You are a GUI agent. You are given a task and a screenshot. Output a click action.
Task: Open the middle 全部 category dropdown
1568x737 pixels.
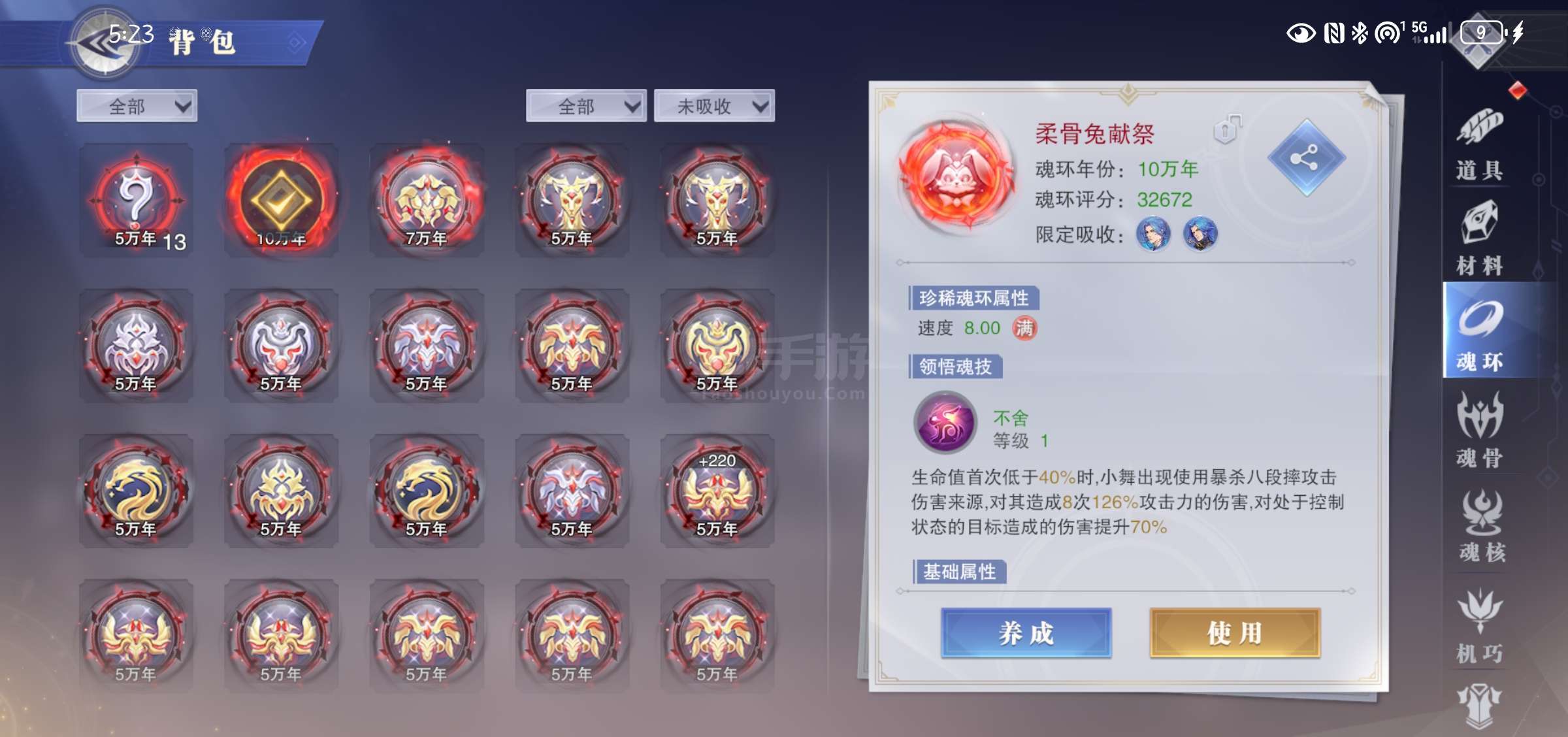(586, 106)
